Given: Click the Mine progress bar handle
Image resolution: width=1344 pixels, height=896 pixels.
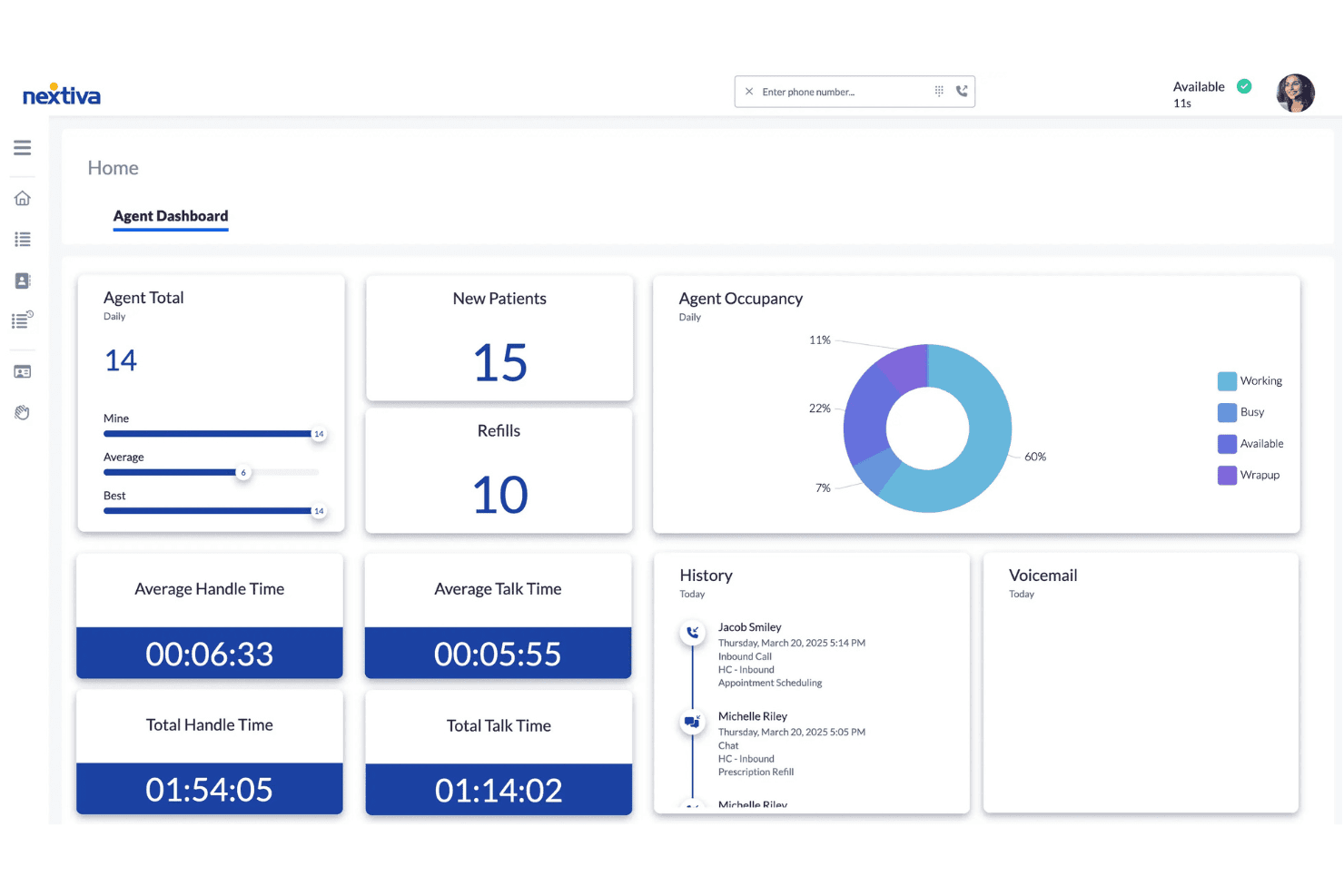Looking at the screenshot, I should click(319, 434).
